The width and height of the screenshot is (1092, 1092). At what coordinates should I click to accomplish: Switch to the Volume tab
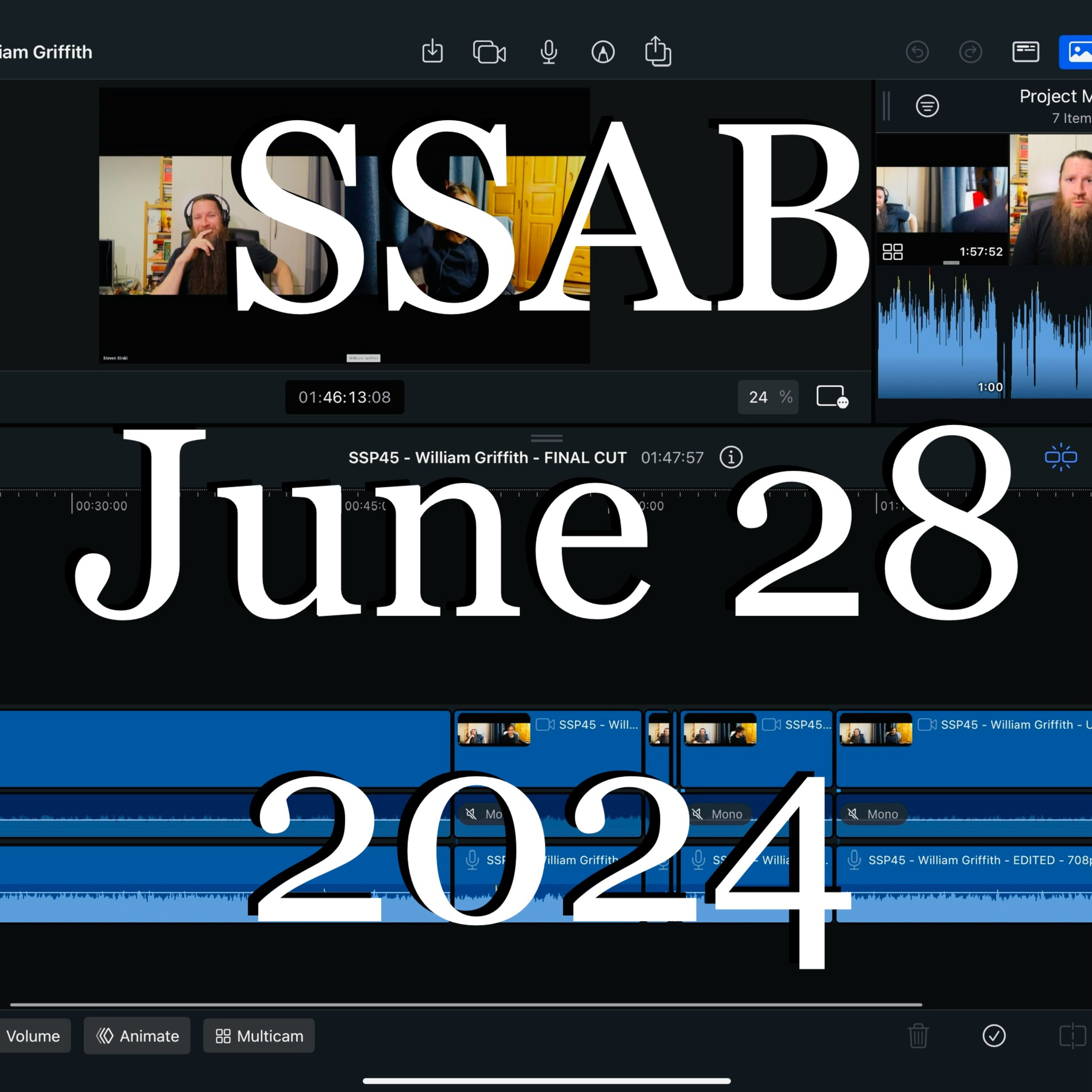pos(34,1036)
